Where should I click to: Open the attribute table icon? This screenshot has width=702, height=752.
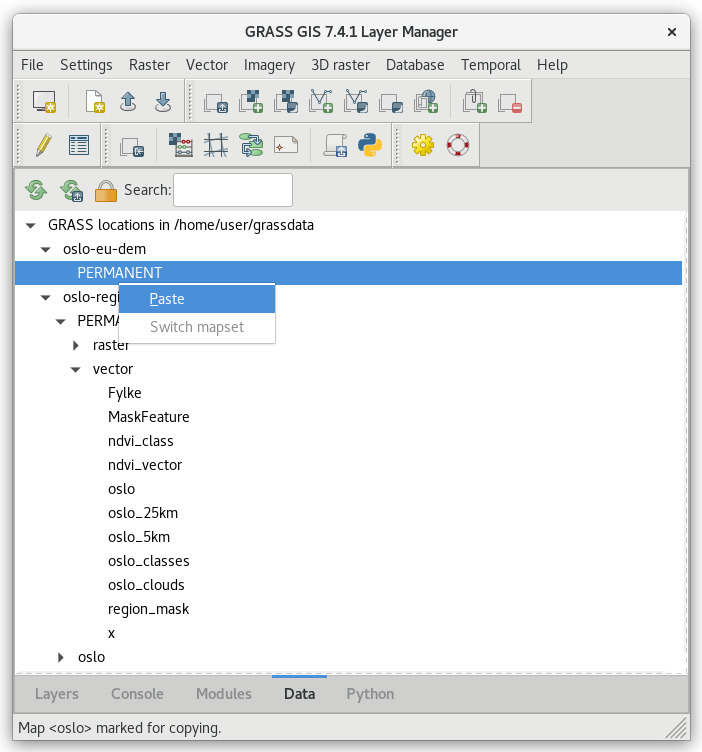79,145
